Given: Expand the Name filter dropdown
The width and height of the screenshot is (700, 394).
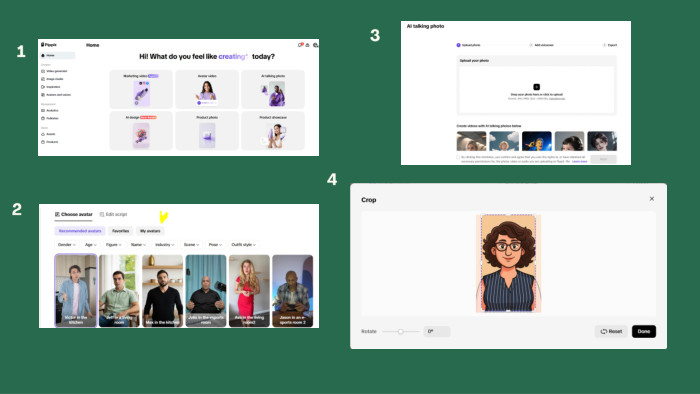Looking at the screenshot, I should tap(138, 245).
